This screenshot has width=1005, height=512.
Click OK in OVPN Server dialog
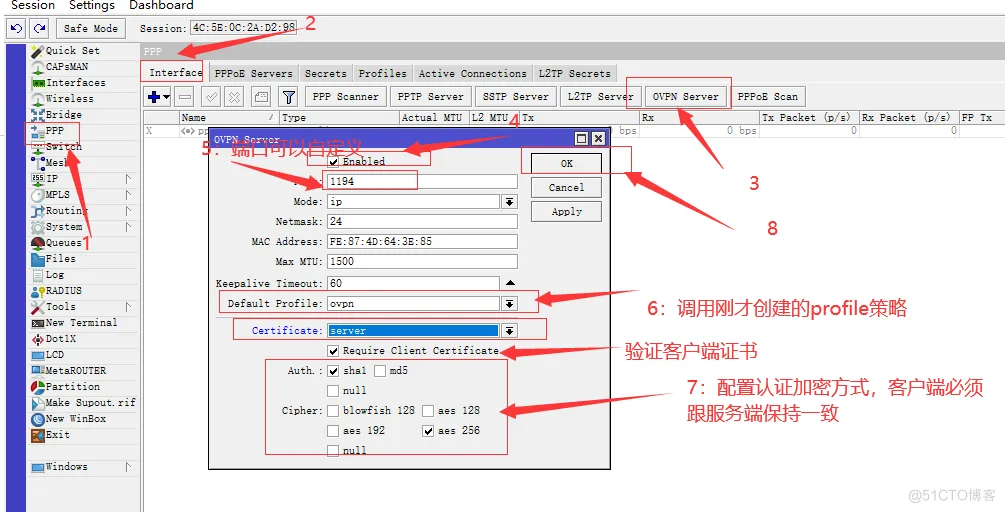pos(566,163)
